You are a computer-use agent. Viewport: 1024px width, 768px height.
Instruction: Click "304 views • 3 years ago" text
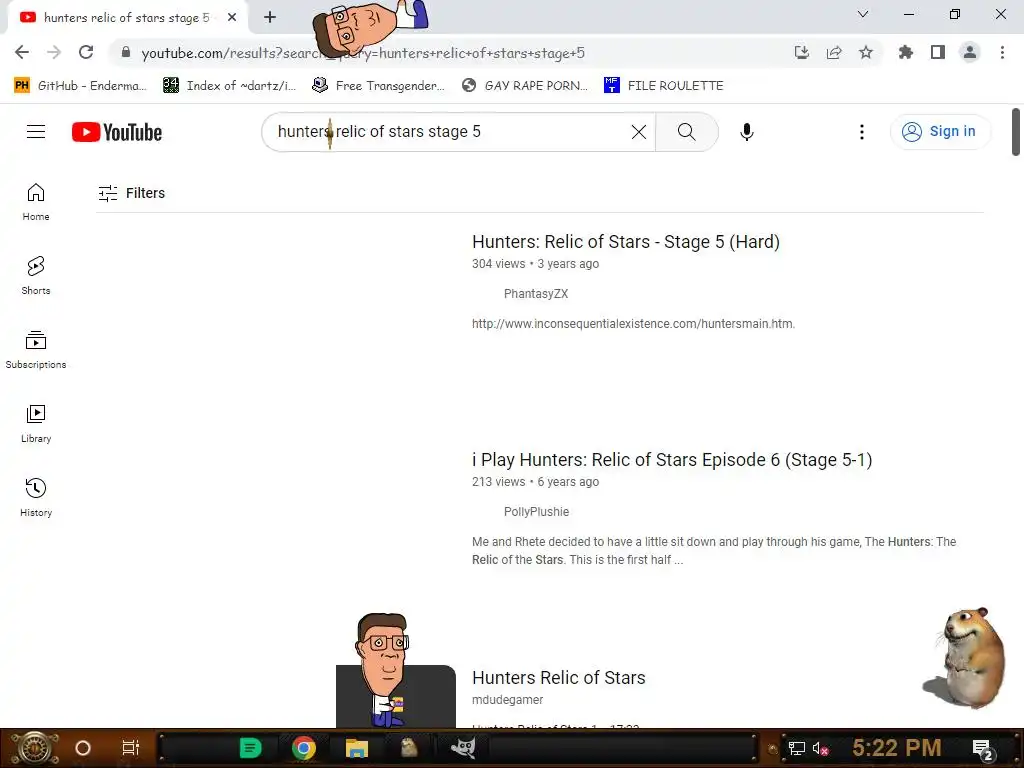point(536,264)
